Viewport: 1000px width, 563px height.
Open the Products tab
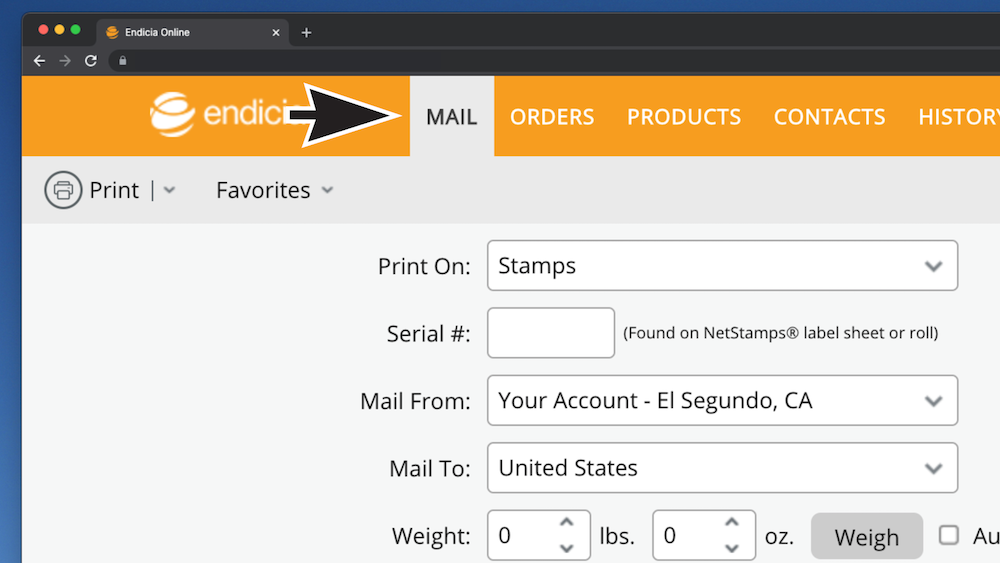(x=684, y=117)
